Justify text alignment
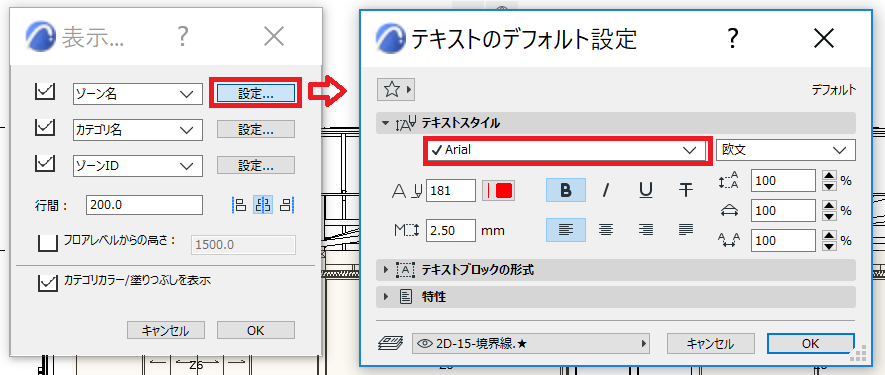885x375 pixels. (x=686, y=230)
